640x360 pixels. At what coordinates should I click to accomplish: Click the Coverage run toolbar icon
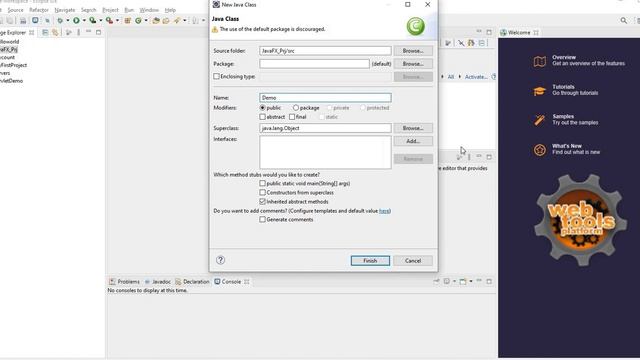93,20
